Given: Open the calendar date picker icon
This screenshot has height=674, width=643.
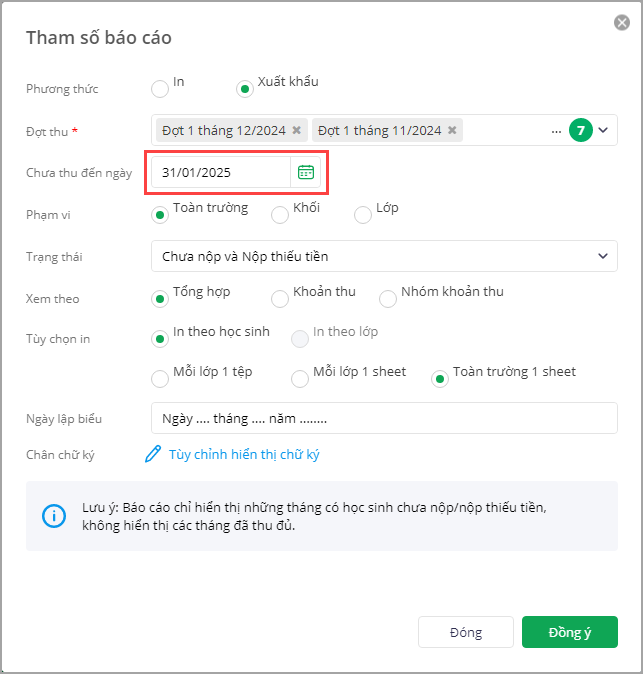Looking at the screenshot, I should pyautogui.click(x=306, y=172).
